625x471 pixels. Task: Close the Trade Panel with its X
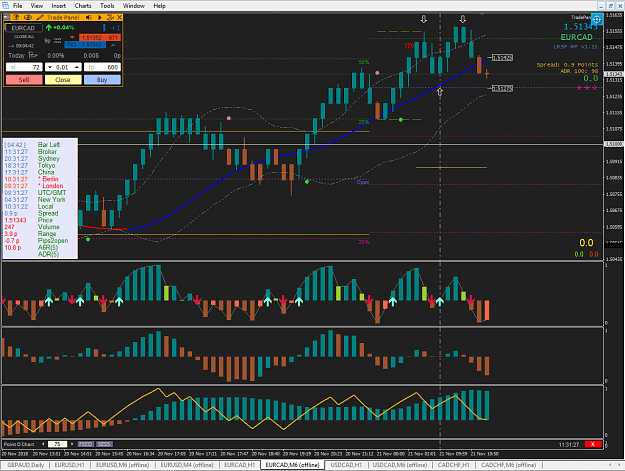(119, 17)
